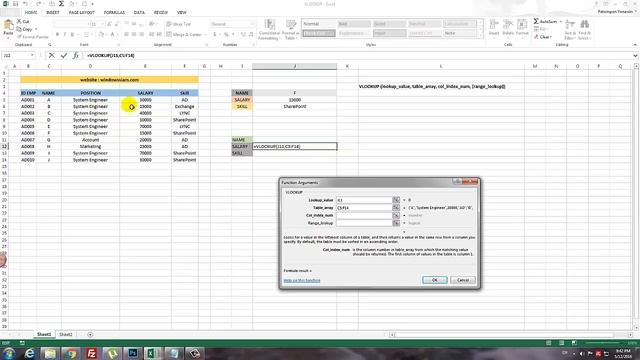The image size is (640, 360).
Task: Toggle Italic formatting
Action: point(65,34)
